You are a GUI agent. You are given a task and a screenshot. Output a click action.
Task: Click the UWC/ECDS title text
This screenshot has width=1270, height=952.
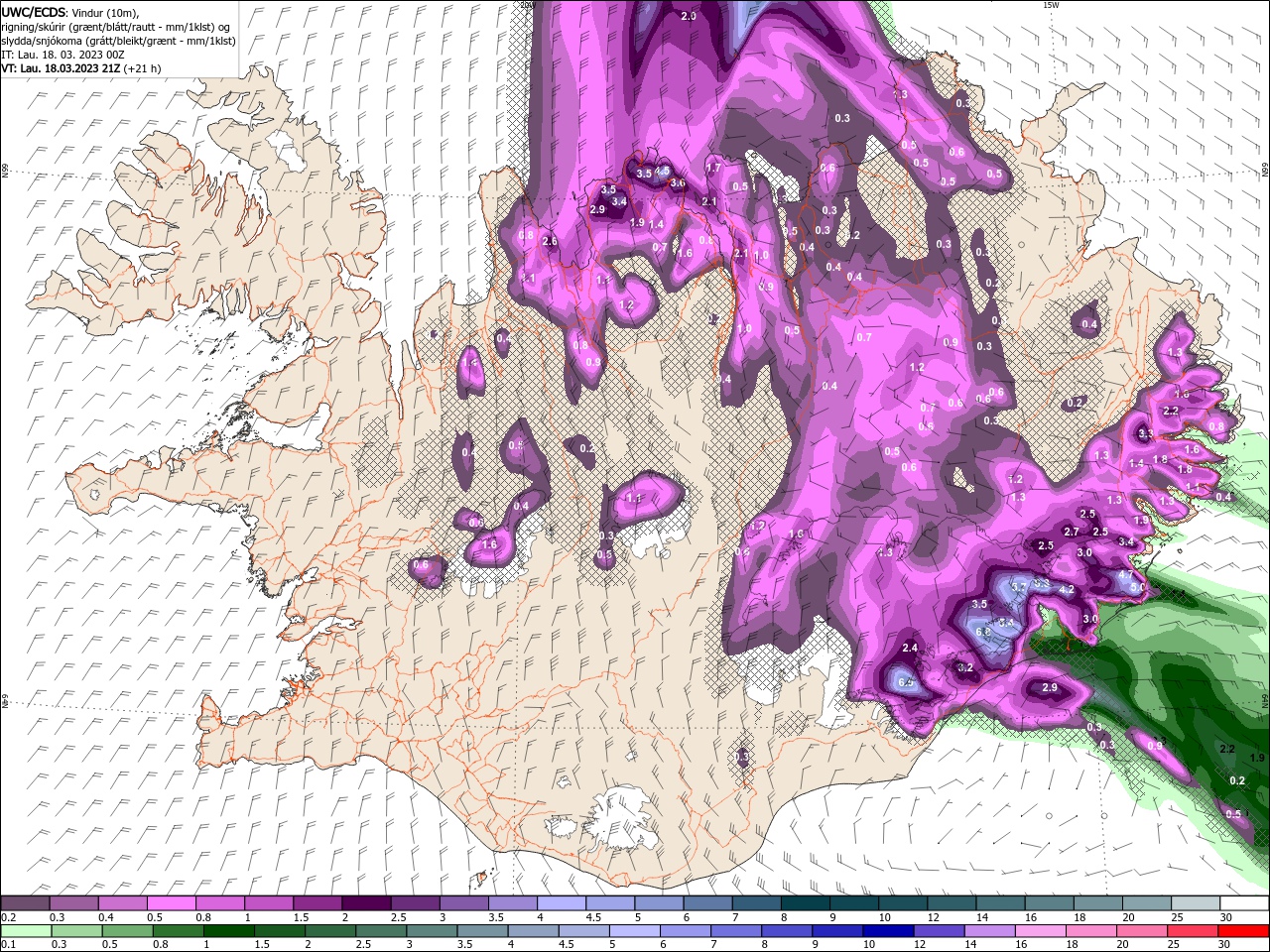(34, 12)
